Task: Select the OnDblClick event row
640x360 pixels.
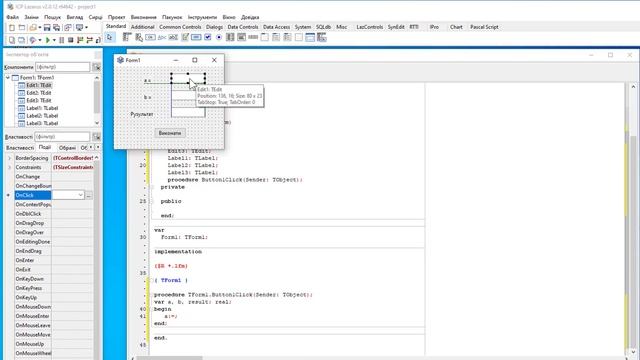Action: [x=53, y=214]
